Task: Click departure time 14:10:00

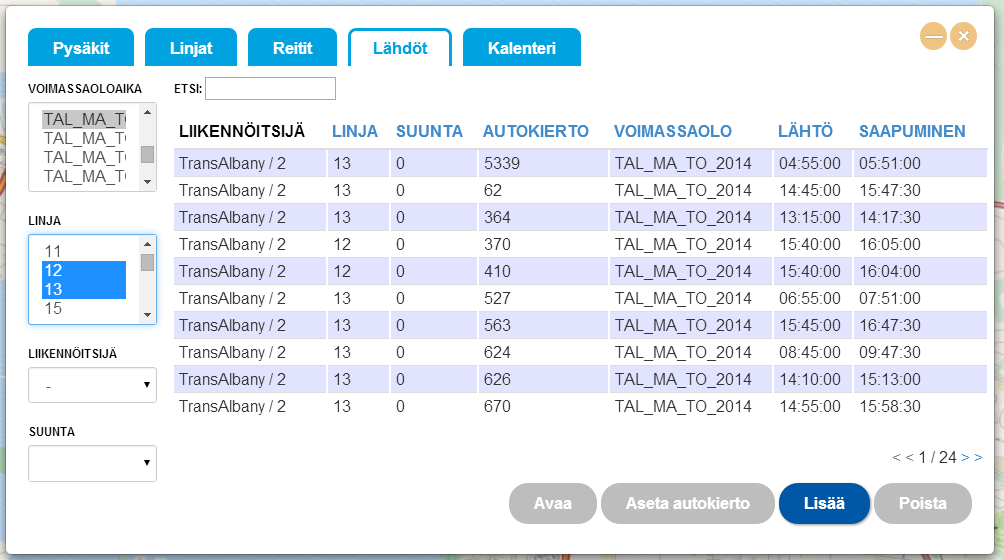Action: (809, 379)
